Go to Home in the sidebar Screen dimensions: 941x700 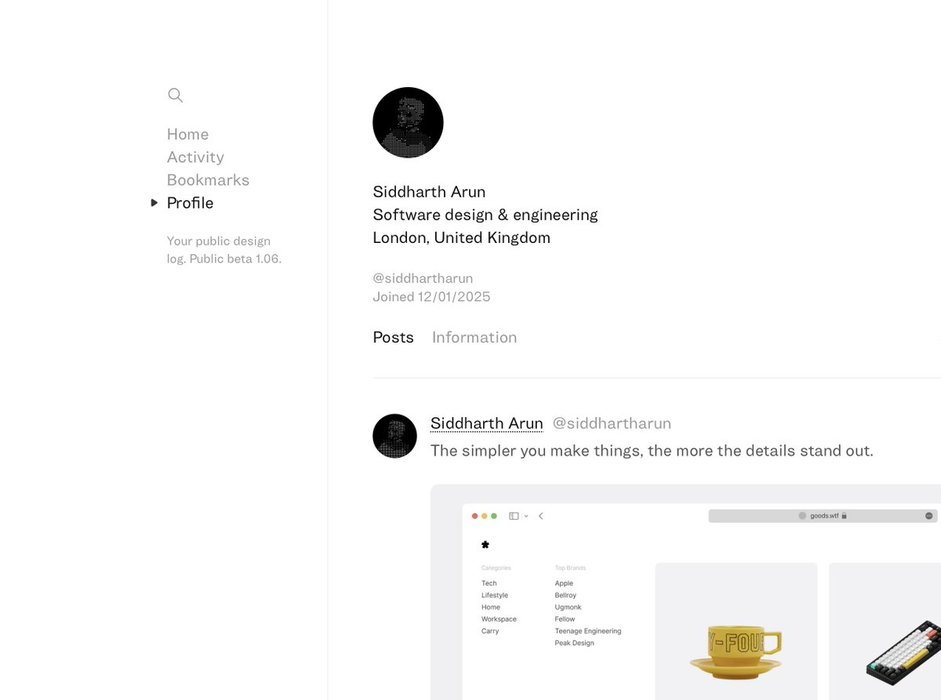point(188,134)
